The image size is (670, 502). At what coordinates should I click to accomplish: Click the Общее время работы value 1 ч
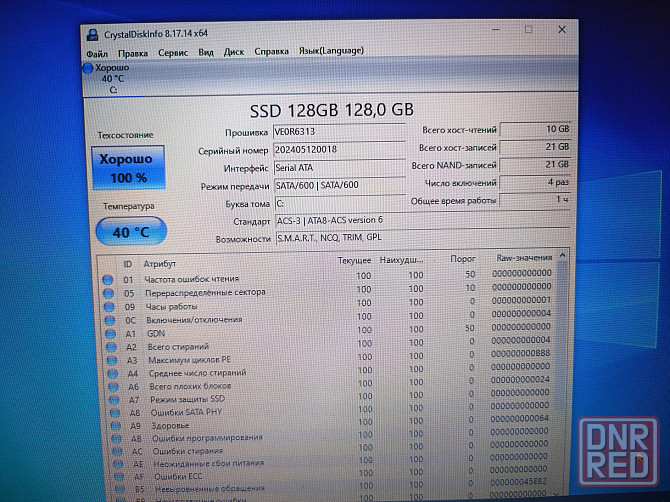535,200
